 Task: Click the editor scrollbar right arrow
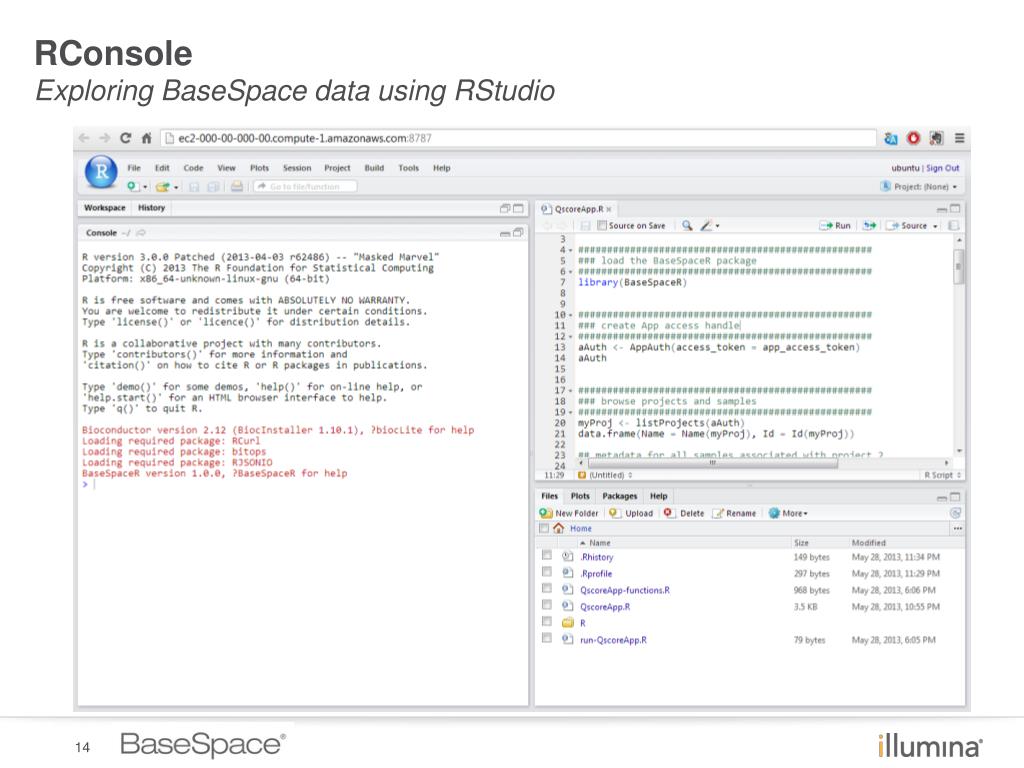946,462
